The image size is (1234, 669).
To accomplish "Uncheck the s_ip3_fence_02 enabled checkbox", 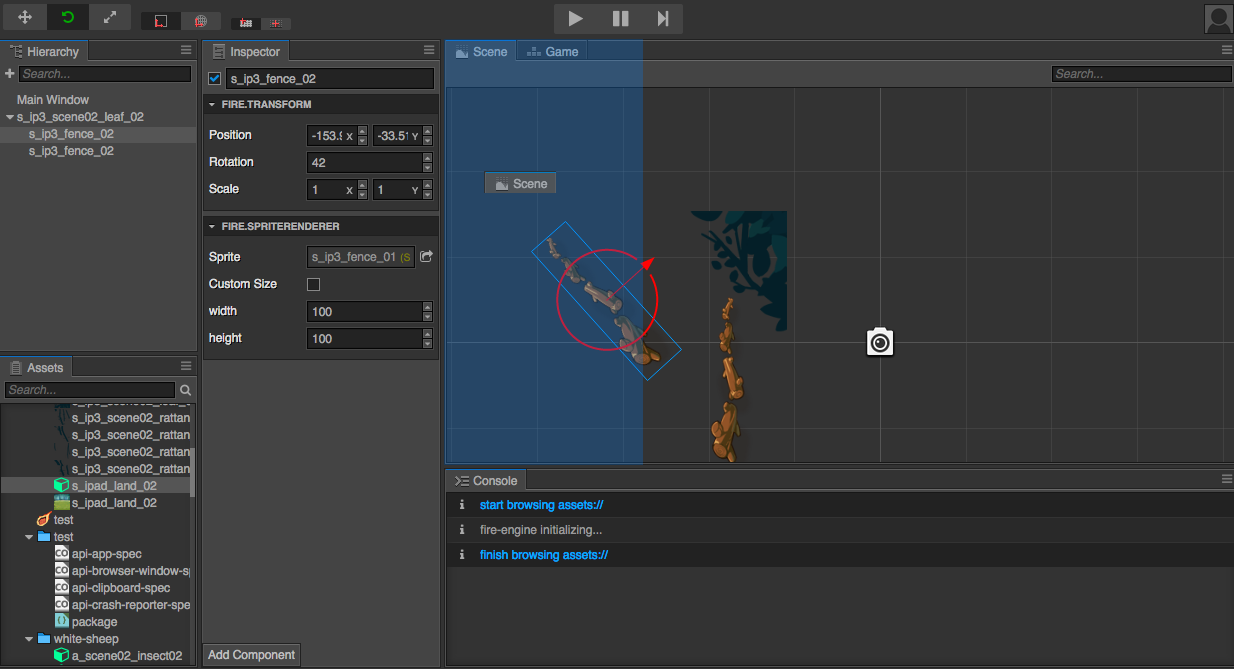I will (x=214, y=79).
